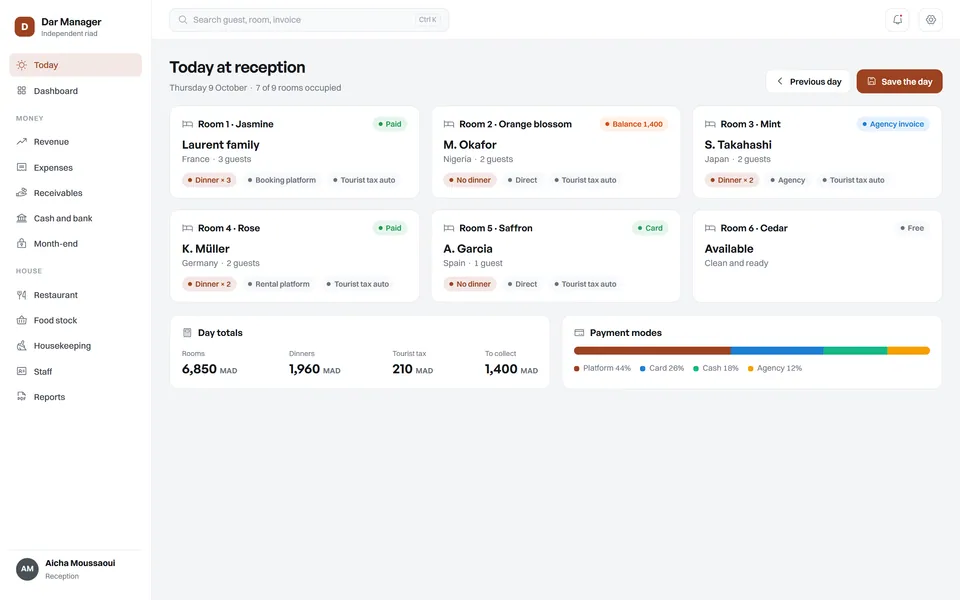Open the notifications bell icon
This screenshot has height=600, width=960.
click(x=897, y=20)
